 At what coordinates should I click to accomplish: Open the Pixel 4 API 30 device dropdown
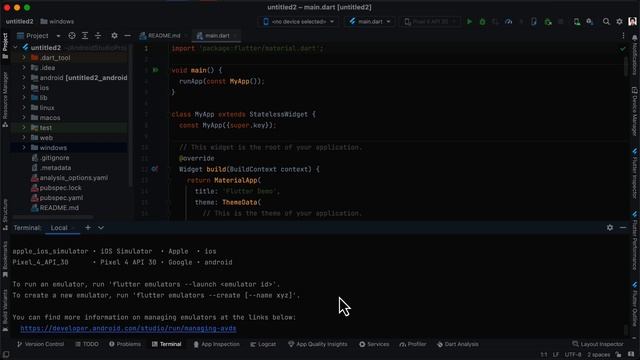click(x=430, y=21)
